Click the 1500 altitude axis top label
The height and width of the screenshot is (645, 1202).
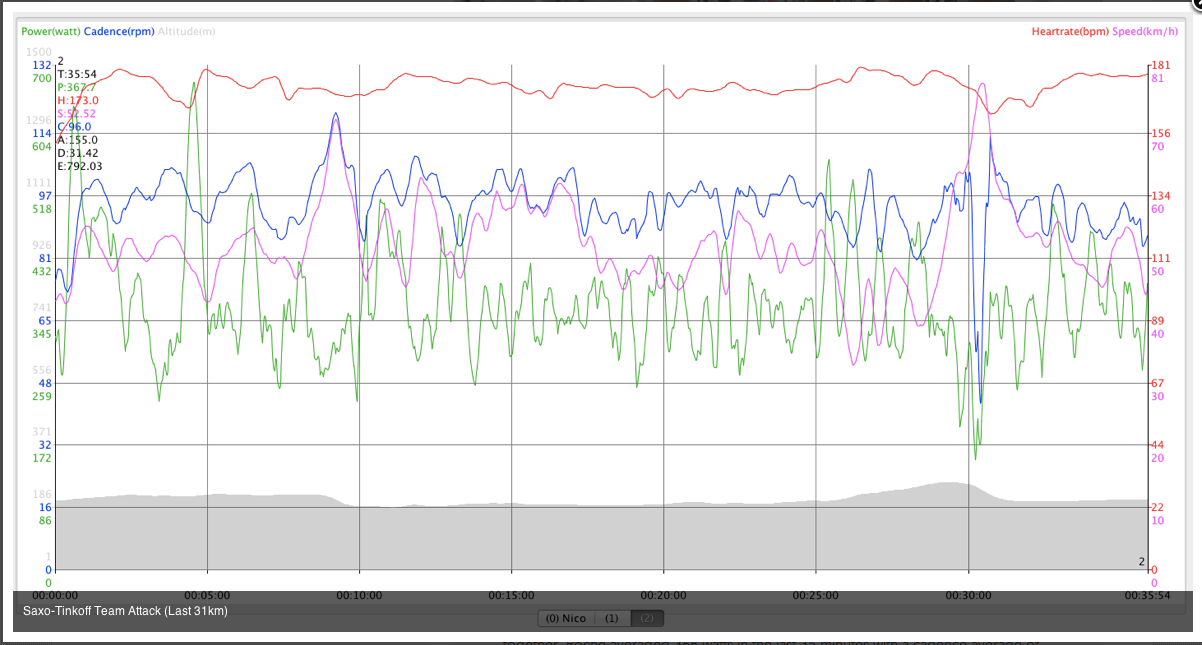[x=38, y=52]
